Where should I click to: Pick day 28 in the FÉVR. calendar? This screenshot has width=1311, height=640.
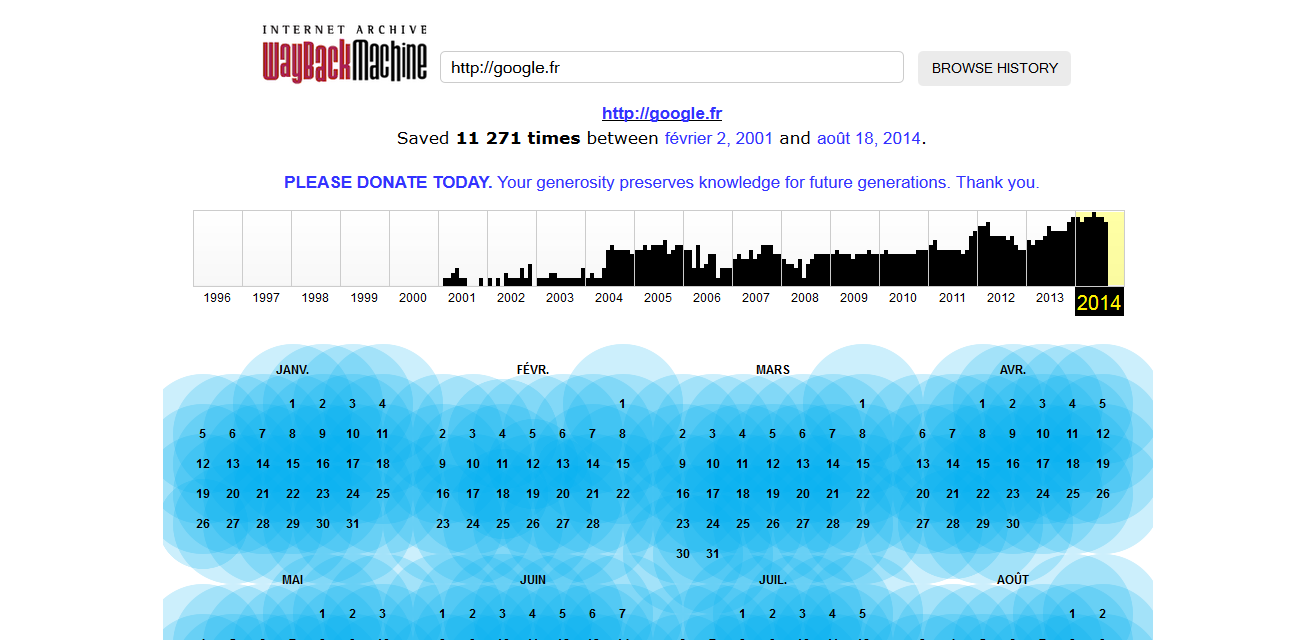593,524
